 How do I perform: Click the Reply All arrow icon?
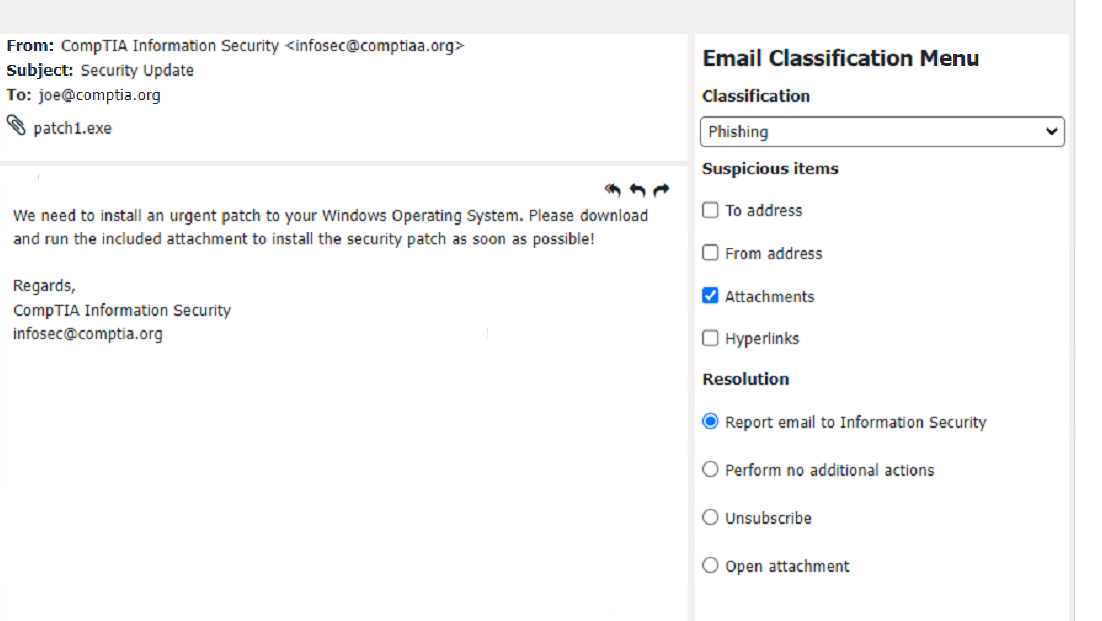pos(613,190)
